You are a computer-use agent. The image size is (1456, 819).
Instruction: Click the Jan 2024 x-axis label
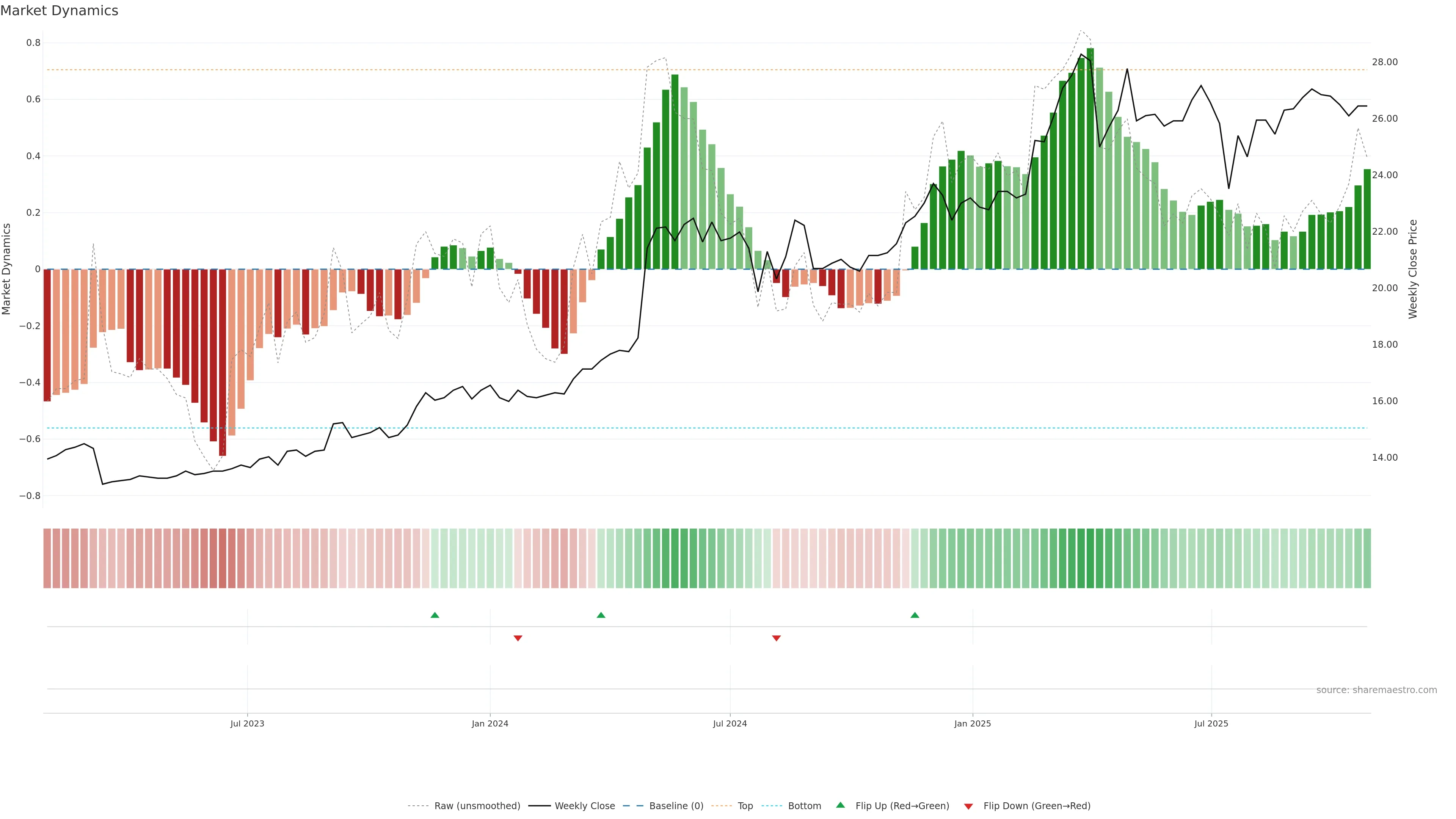(x=490, y=723)
